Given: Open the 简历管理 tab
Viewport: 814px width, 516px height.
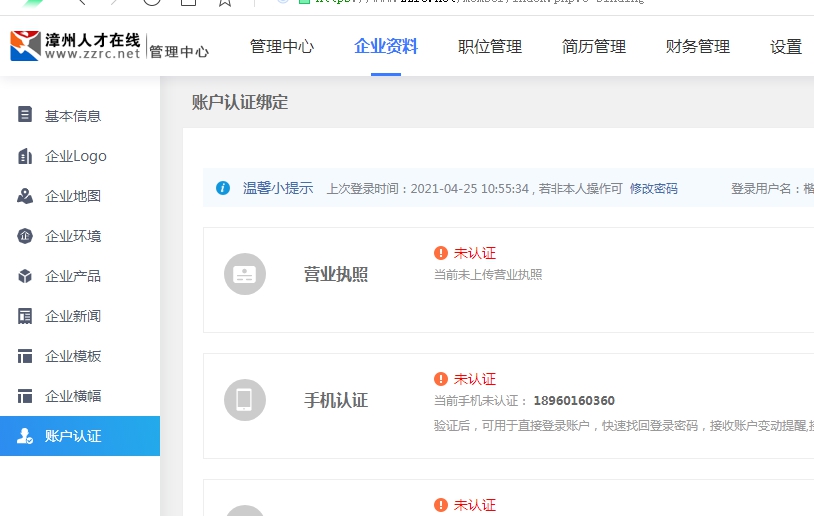Looking at the screenshot, I should pos(594,46).
